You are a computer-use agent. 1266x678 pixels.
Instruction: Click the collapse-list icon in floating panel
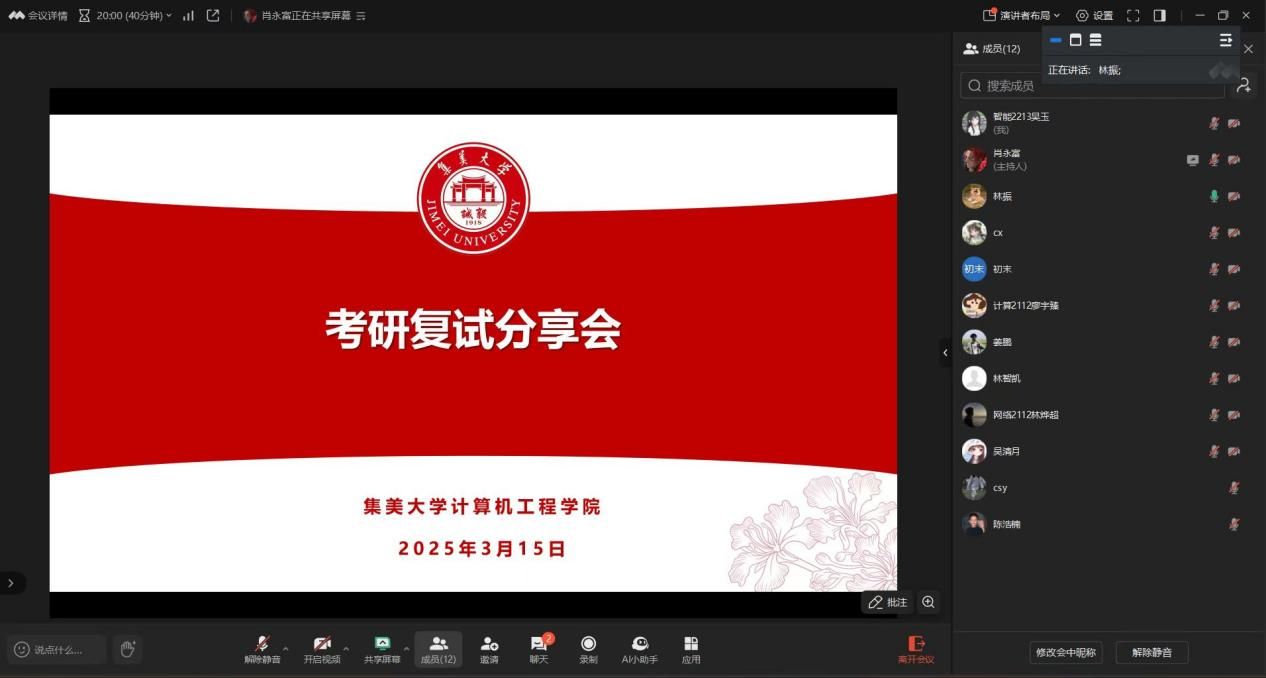coord(1225,40)
